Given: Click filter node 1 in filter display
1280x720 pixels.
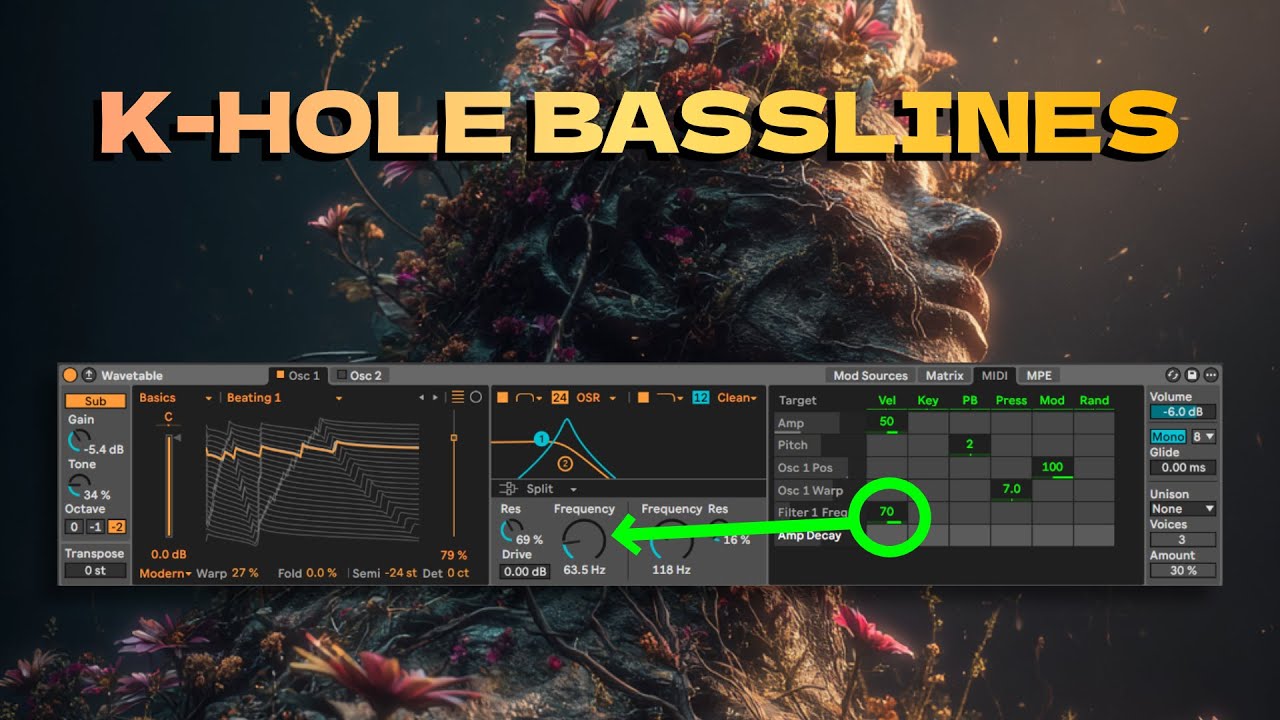Looking at the screenshot, I should click(x=541, y=438).
